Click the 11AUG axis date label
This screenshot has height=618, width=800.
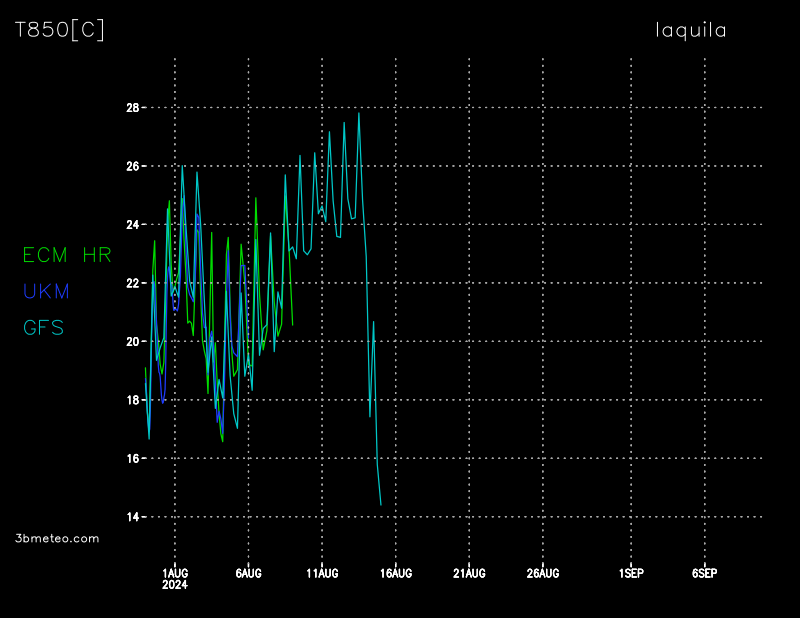(322, 573)
